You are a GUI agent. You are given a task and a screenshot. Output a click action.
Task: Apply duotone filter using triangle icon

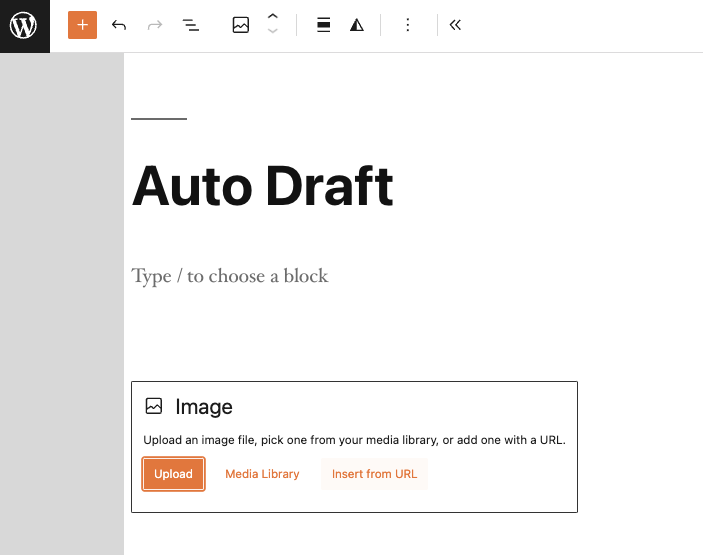click(357, 26)
